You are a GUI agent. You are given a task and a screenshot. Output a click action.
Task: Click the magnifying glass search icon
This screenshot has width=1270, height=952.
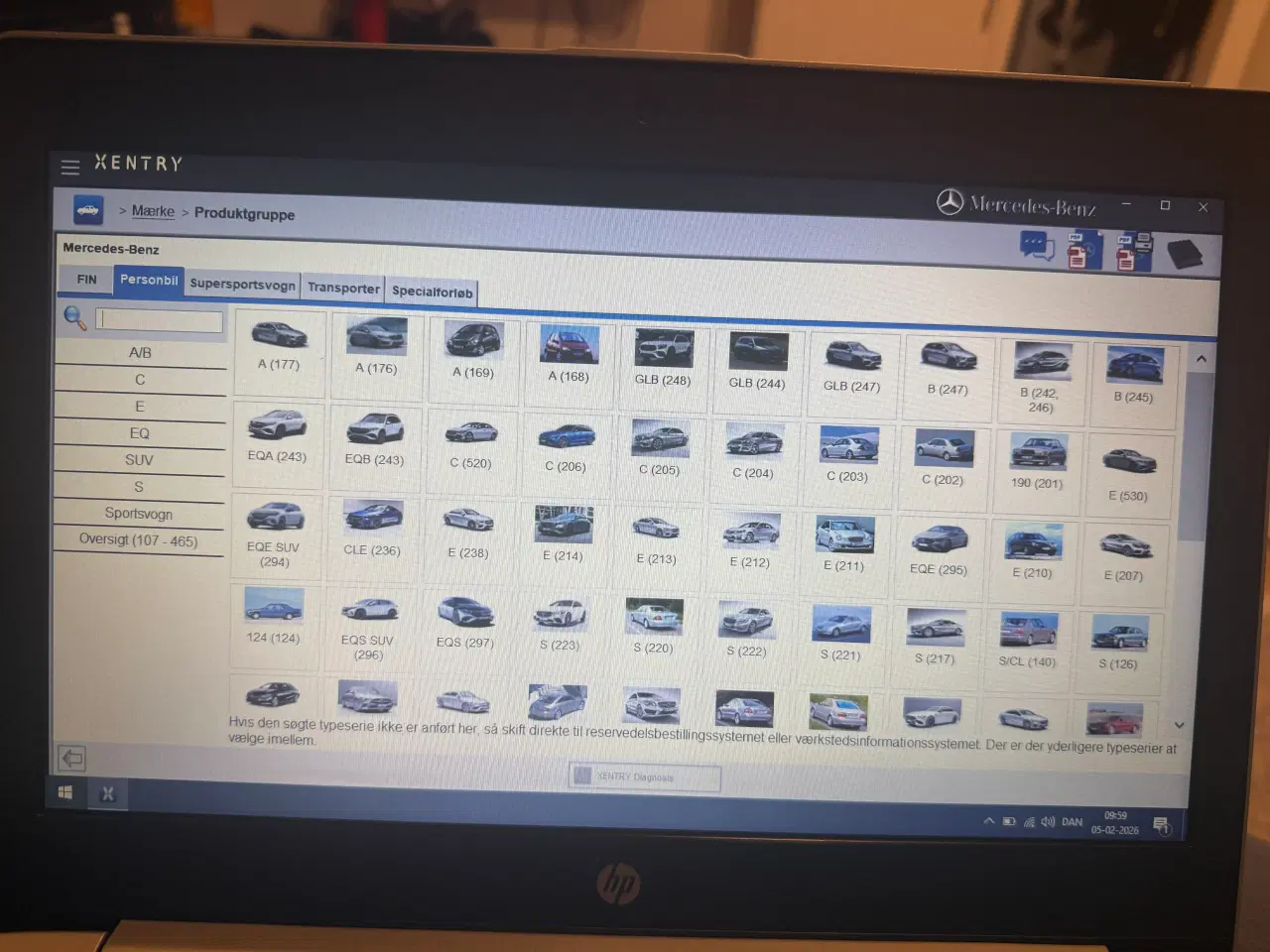[x=74, y=317]
